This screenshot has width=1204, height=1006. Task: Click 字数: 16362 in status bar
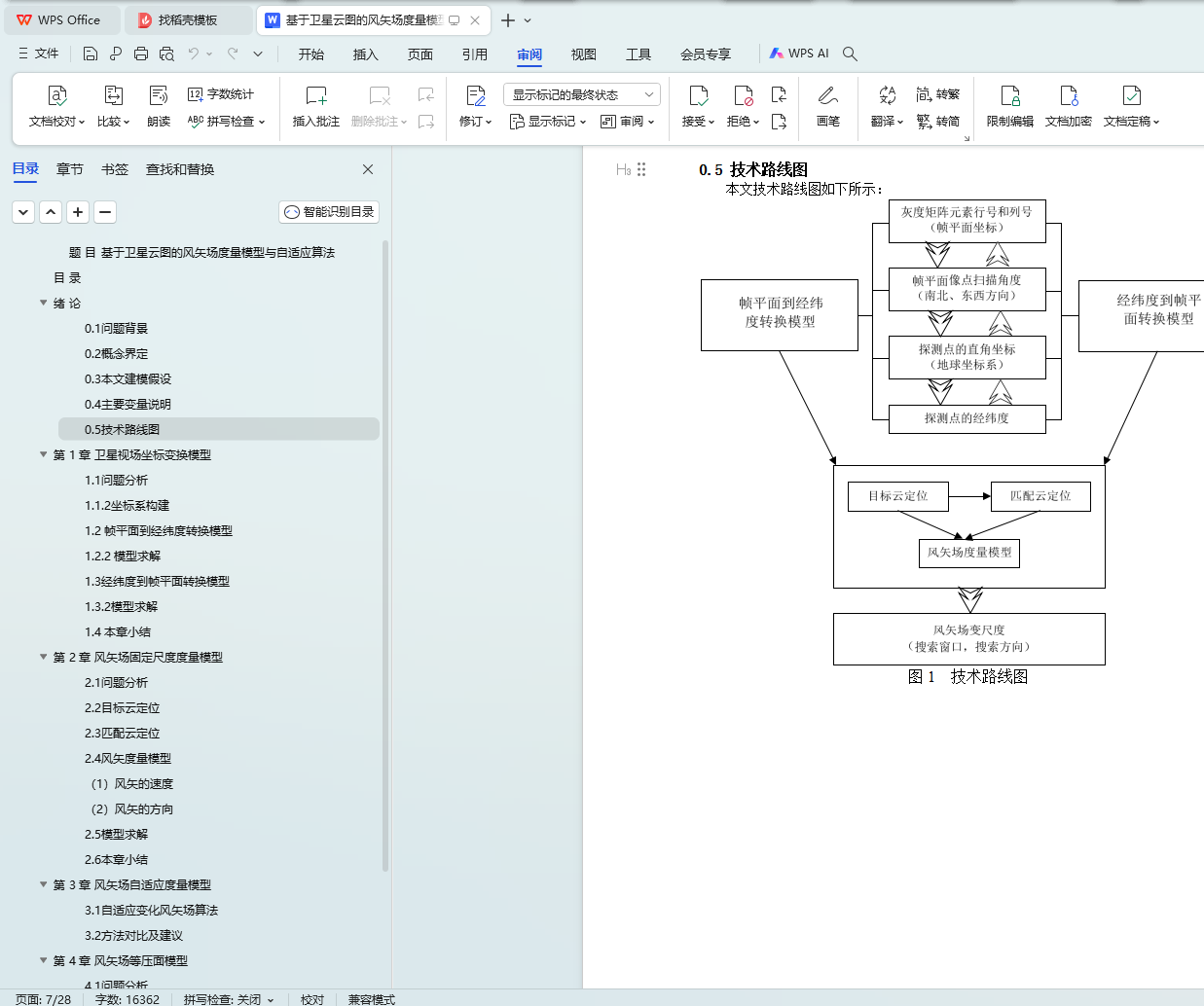coord(128,999)
